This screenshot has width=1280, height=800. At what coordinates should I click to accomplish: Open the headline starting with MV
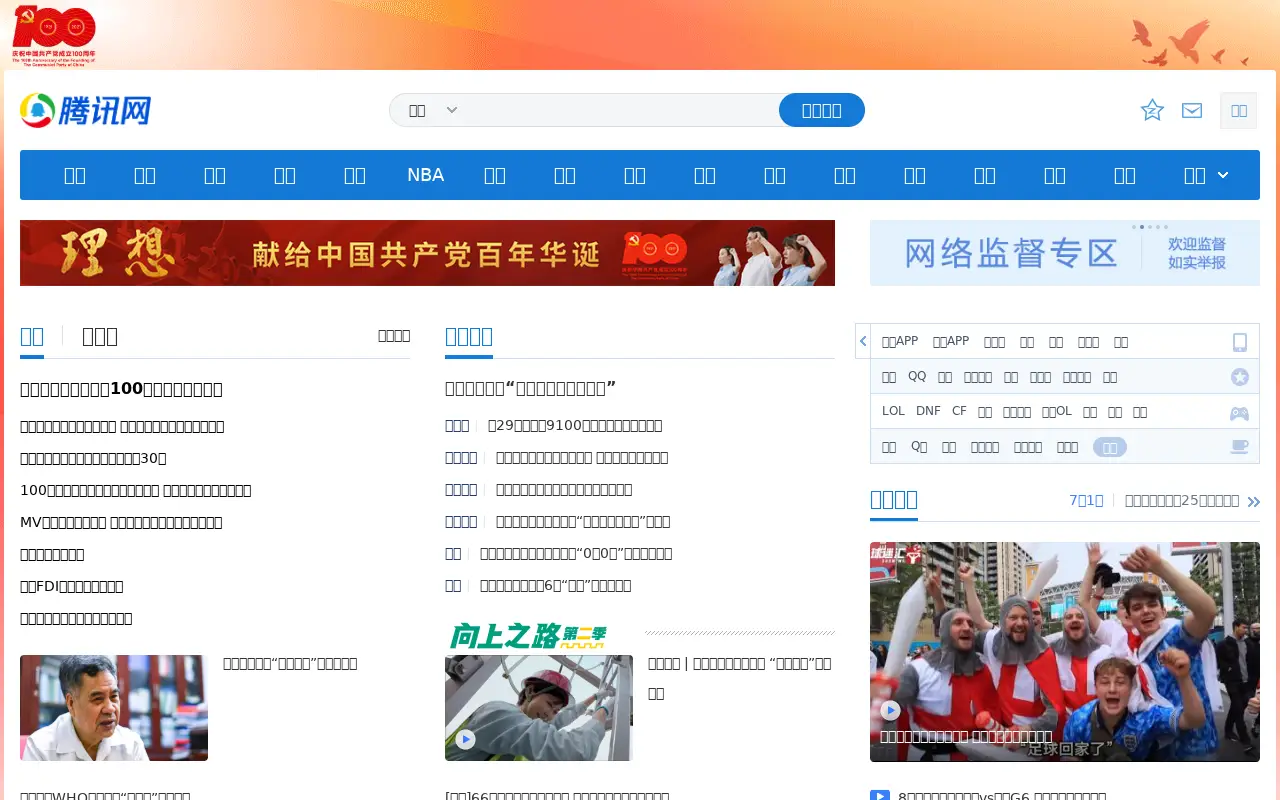121,522
